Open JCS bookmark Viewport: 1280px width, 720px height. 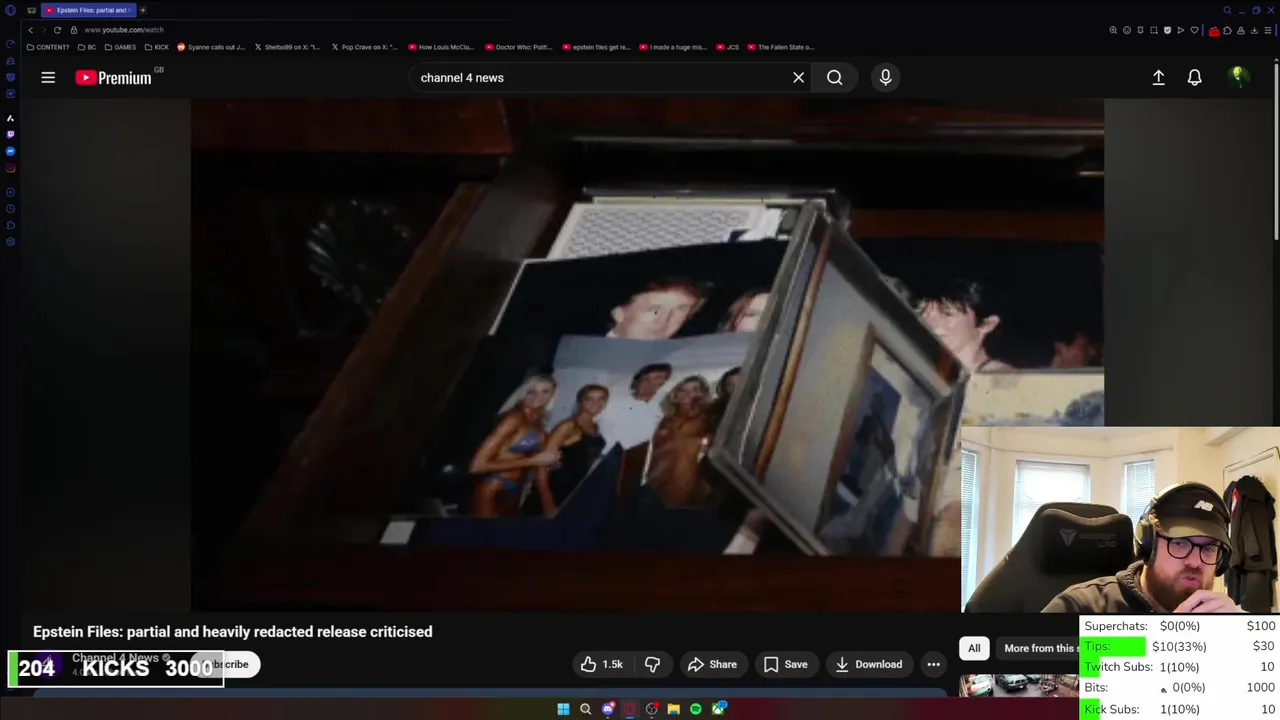tap(727, 47)
